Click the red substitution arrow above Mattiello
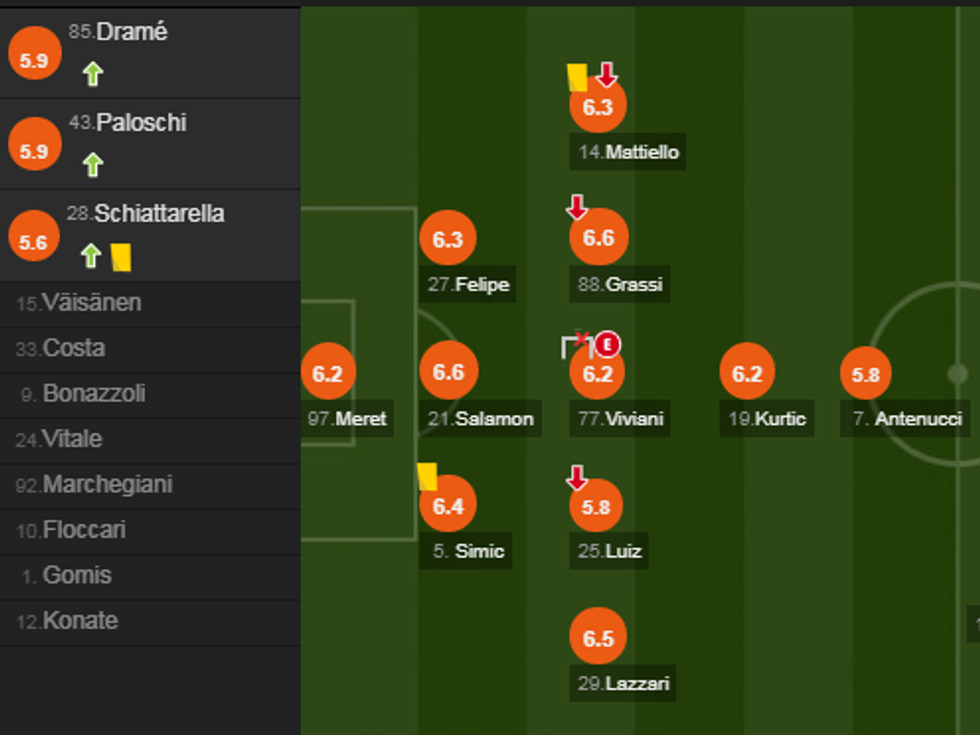The height and width of the screenshot is (735, 980). pos(607,75)
